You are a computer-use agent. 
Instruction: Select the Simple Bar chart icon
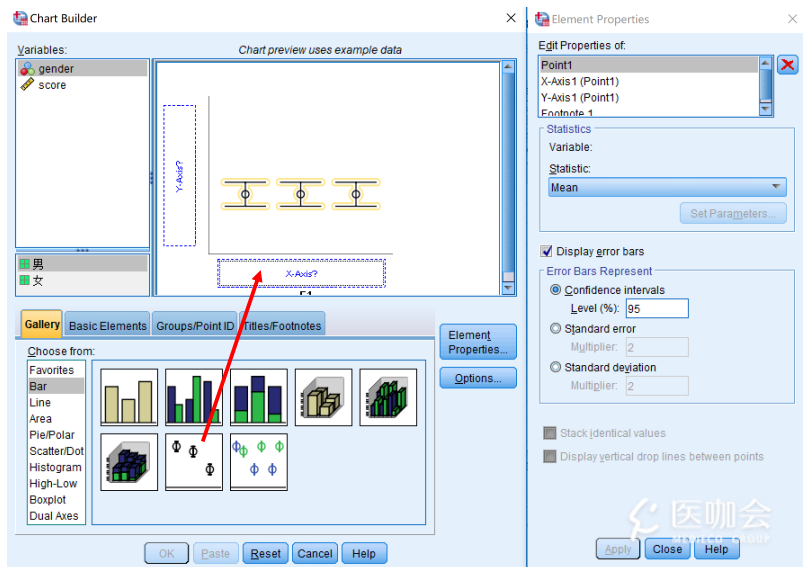click(x=129, y=397)
